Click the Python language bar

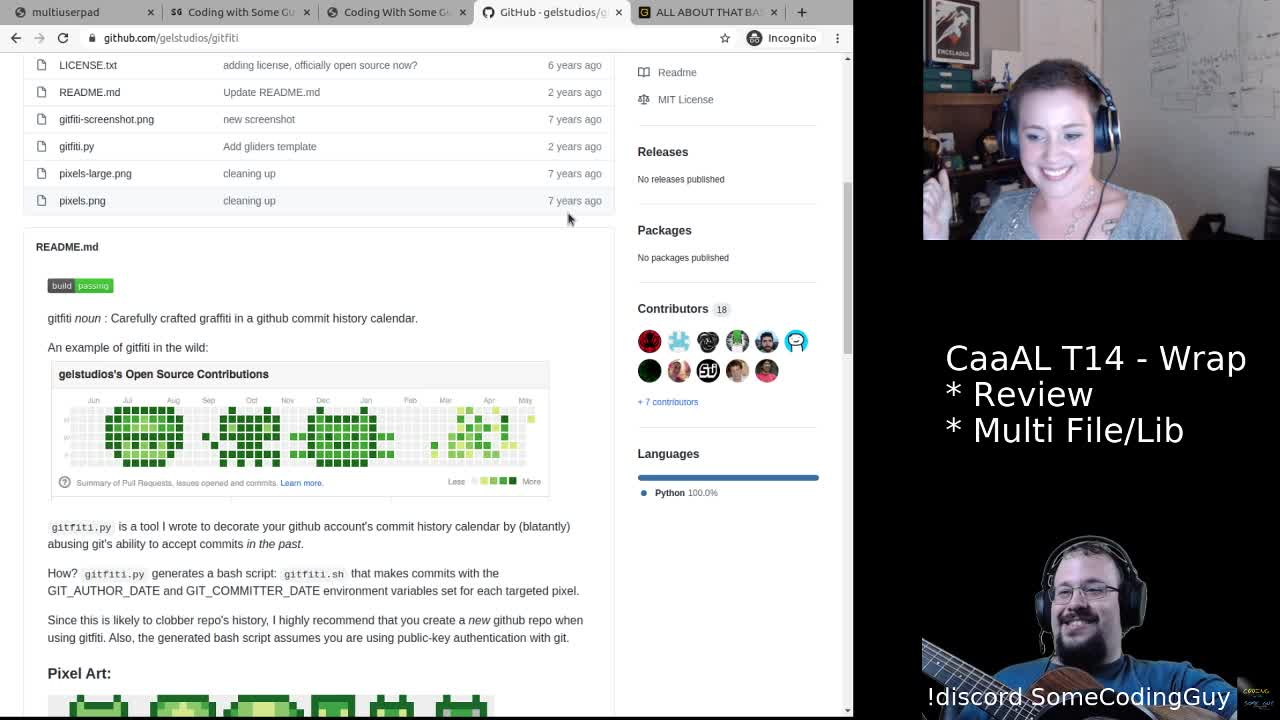[728, 478]
